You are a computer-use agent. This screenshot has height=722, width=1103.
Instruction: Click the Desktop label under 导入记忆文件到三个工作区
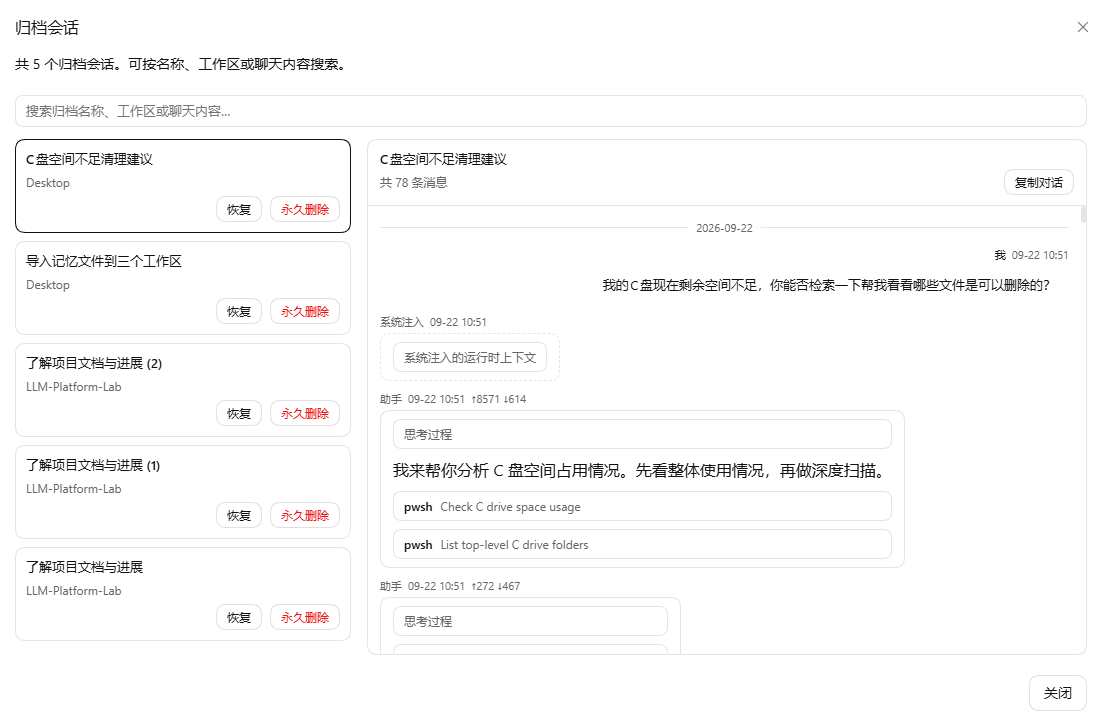coord(48,285)
